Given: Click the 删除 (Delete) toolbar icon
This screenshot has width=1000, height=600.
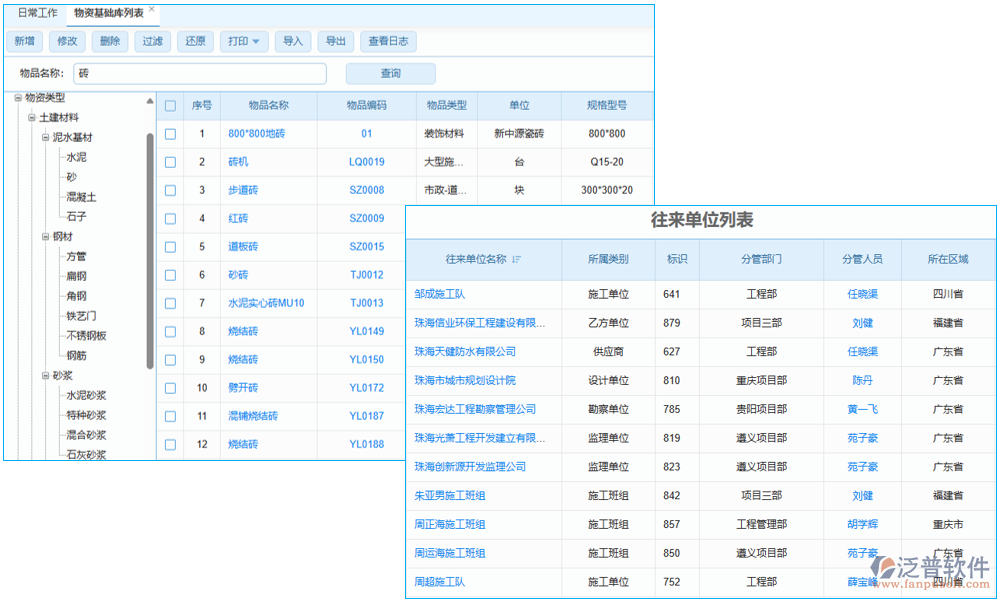Looking at the screenshot, I should pyautogui.click(x=110, y=41).
